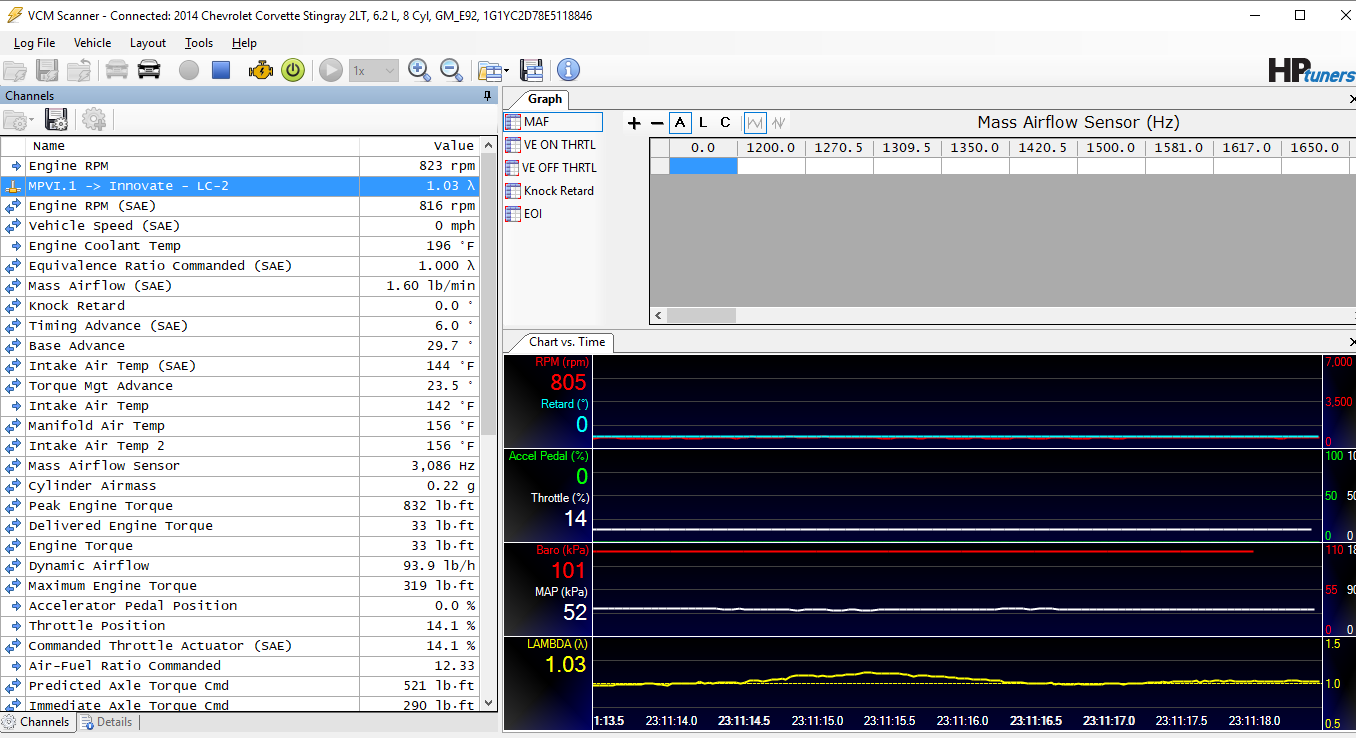Click the save channel config icon
The image size is (1356, 738).
pos(56,120)
